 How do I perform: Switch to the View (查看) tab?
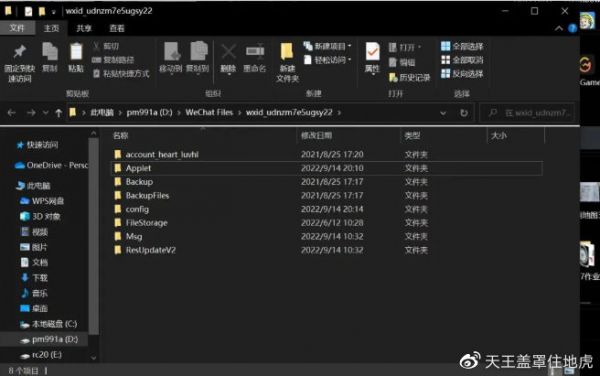(x=117, y=28)
